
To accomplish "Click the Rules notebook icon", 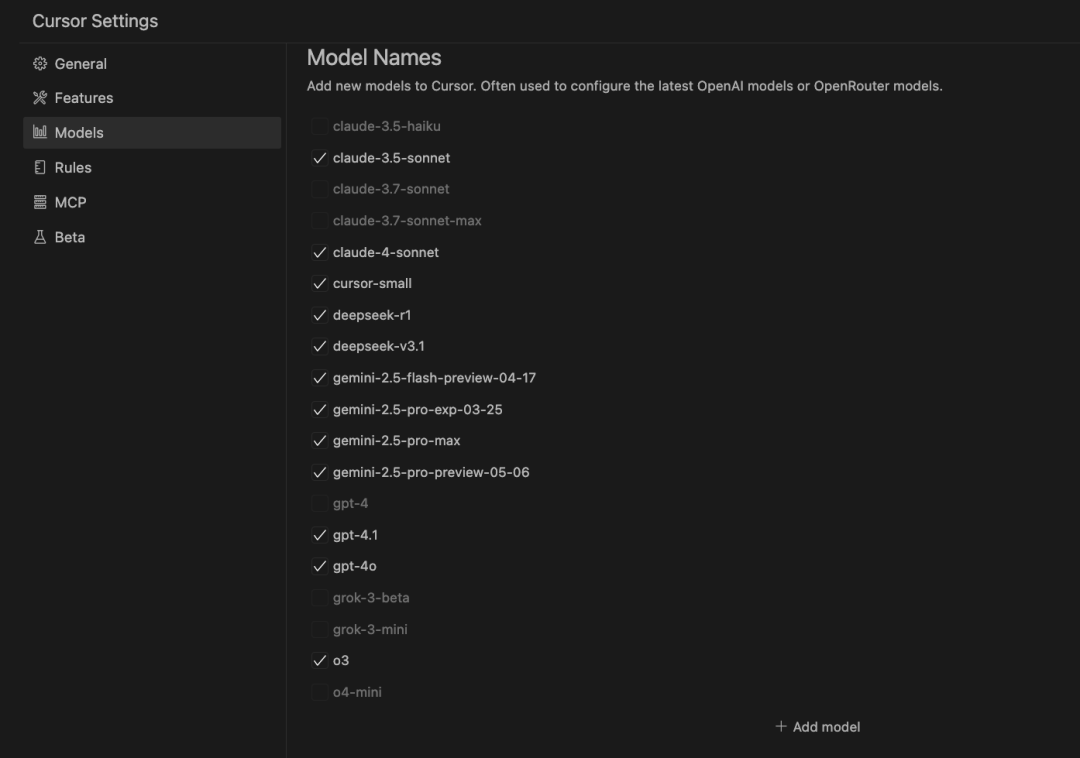I will coord(40,167).
